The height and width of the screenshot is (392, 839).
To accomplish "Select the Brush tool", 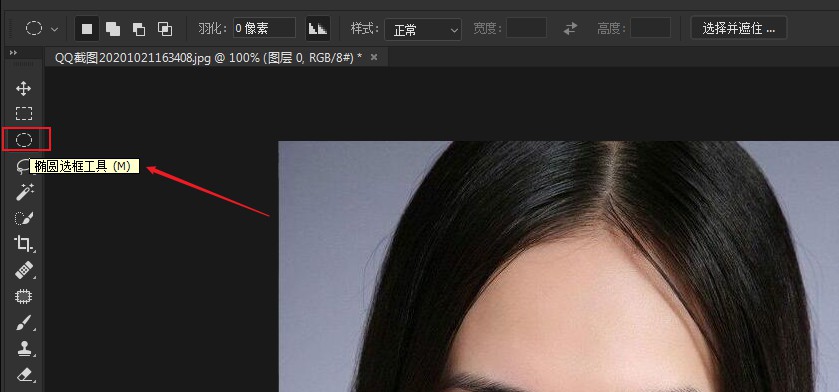I will click(x=24, y=322).
